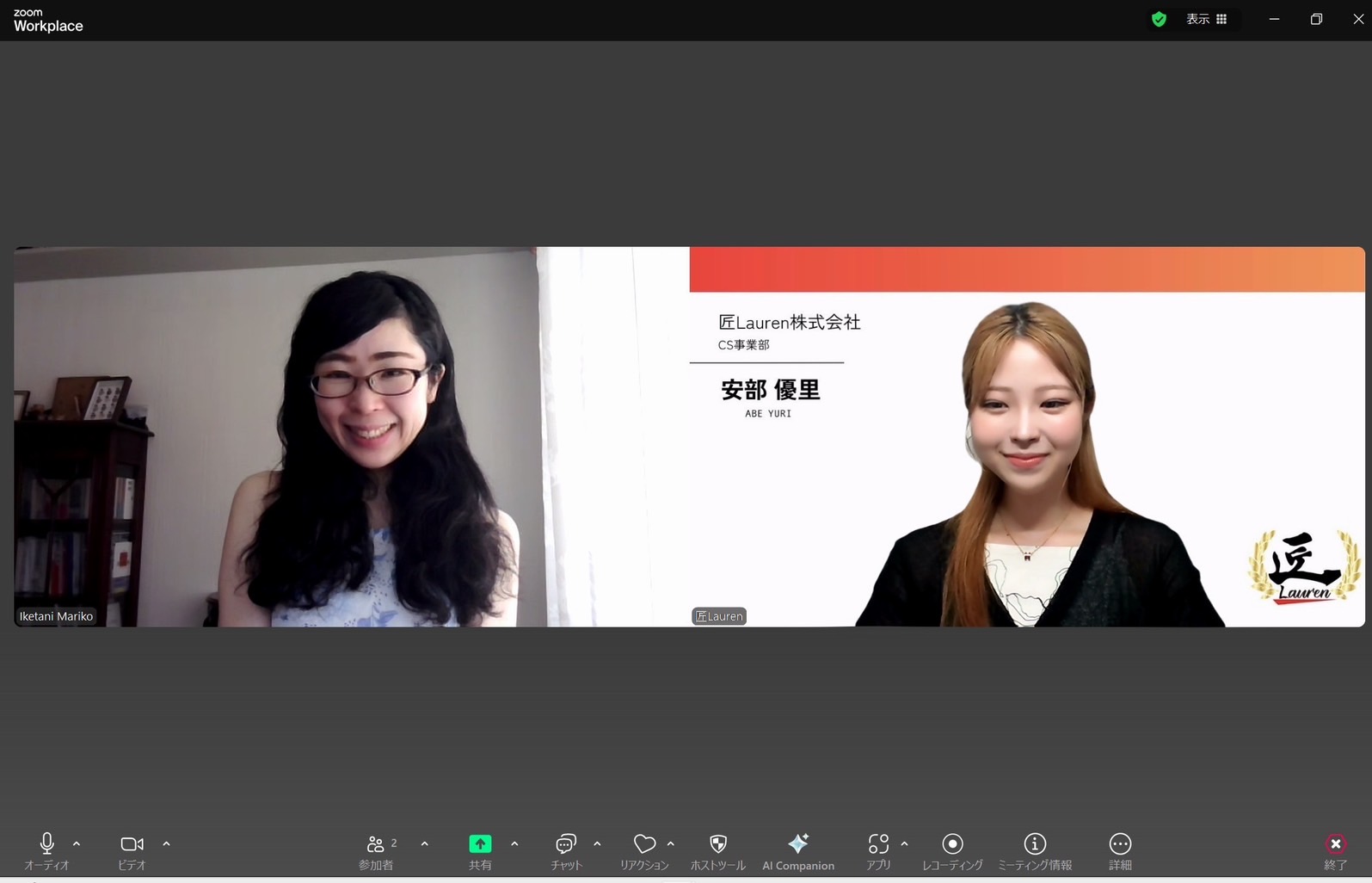Click the Zoom Workplace logo
Image resolution: width=1372 pixels, height=883 pixels.
click(x=48, y=20)
